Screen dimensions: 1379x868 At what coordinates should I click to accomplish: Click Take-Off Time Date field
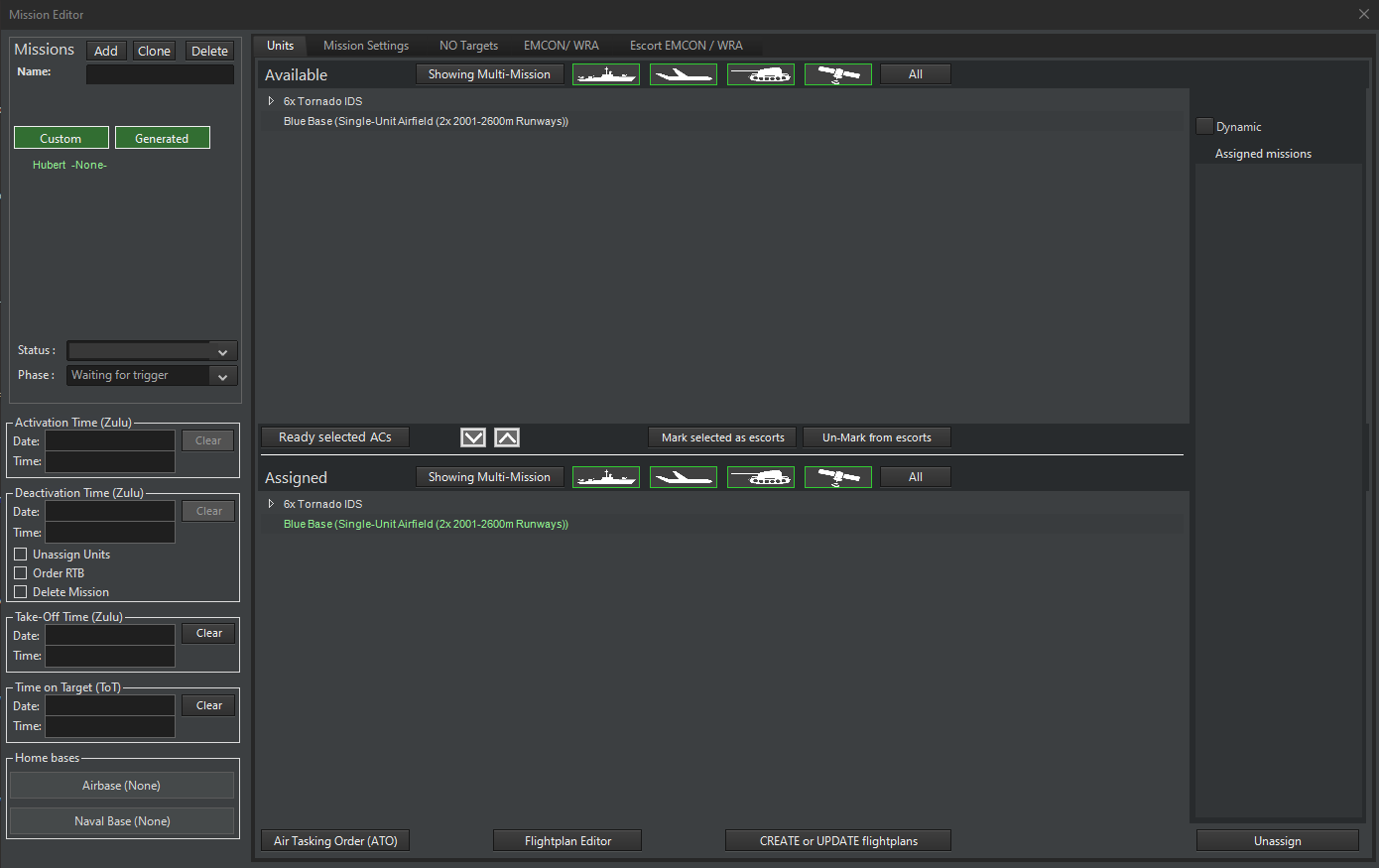pos(110,635)
